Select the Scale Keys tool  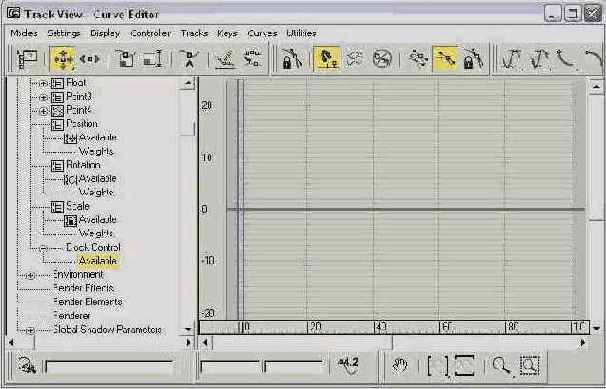click(x=125, y=59)
